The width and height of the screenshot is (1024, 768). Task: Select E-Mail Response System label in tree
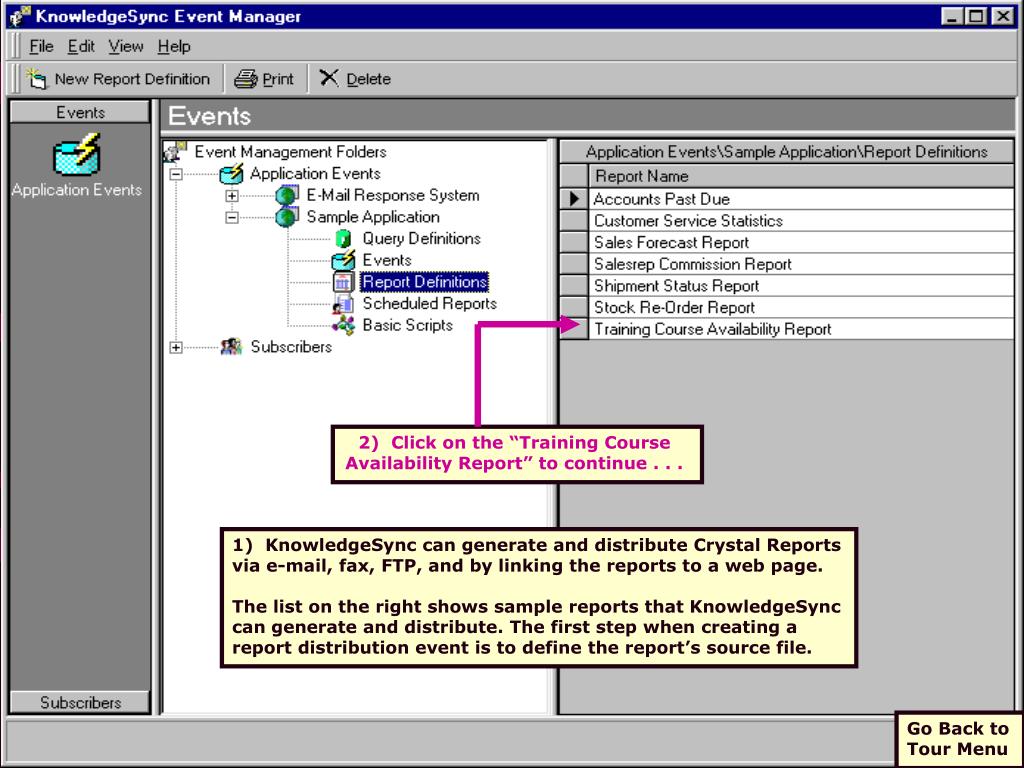point(393,195)
